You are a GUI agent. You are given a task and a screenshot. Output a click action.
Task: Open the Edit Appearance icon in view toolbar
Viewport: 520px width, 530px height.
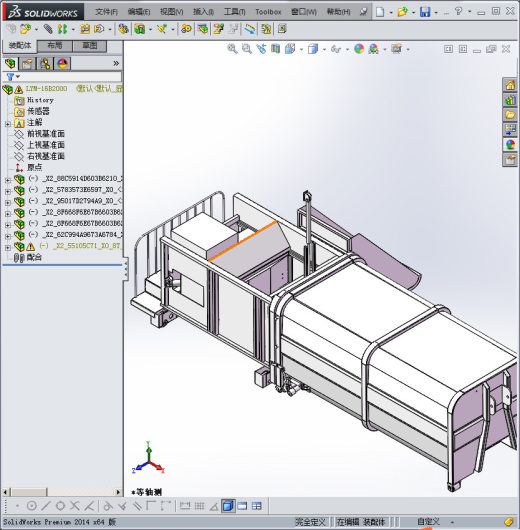point(359,49)
